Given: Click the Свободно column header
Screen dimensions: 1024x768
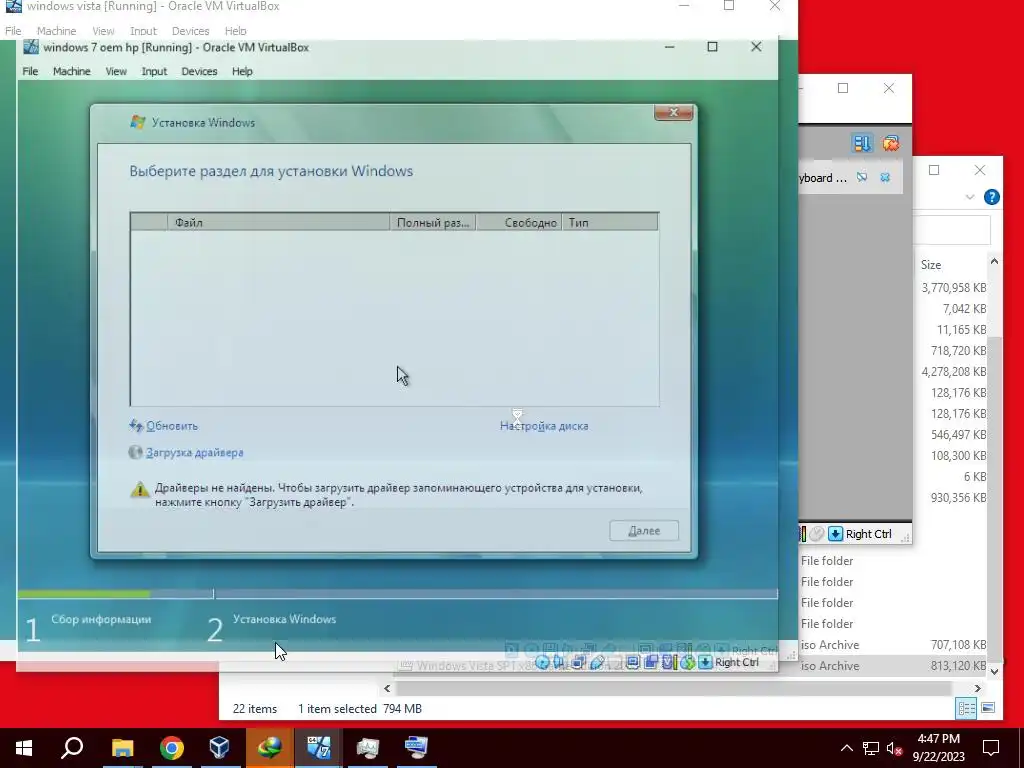Looking at the screenshot, I should (x=519, y=222).
